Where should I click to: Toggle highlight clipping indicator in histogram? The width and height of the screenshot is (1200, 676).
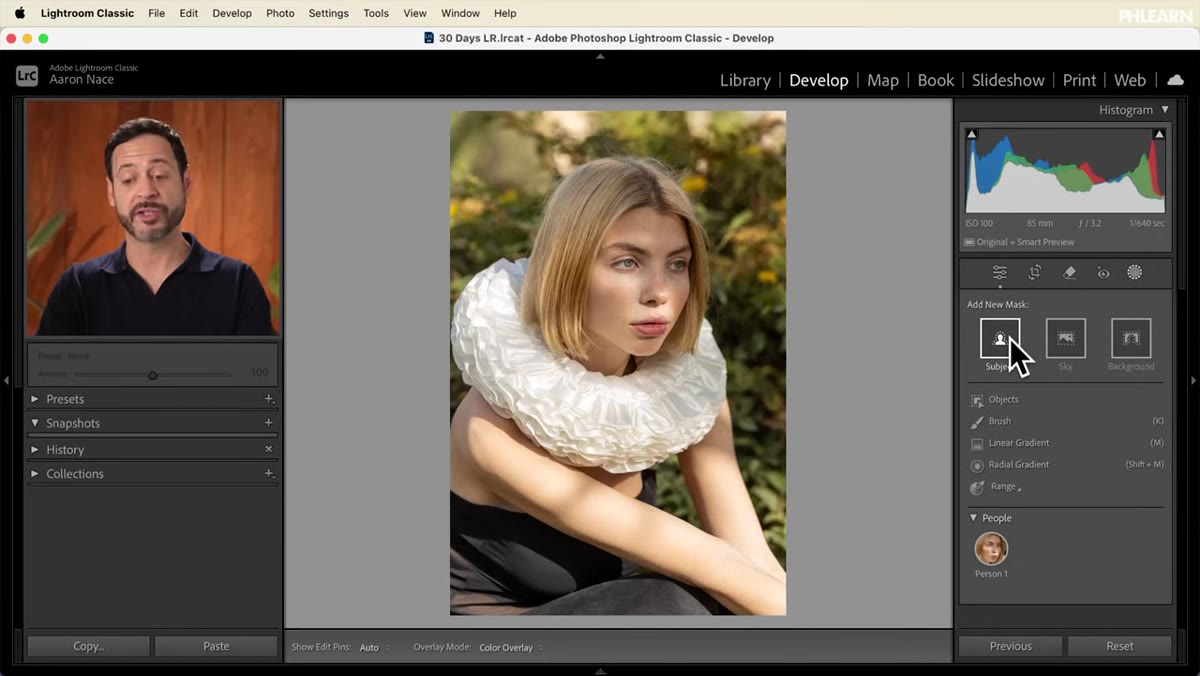pos(1159,134)
